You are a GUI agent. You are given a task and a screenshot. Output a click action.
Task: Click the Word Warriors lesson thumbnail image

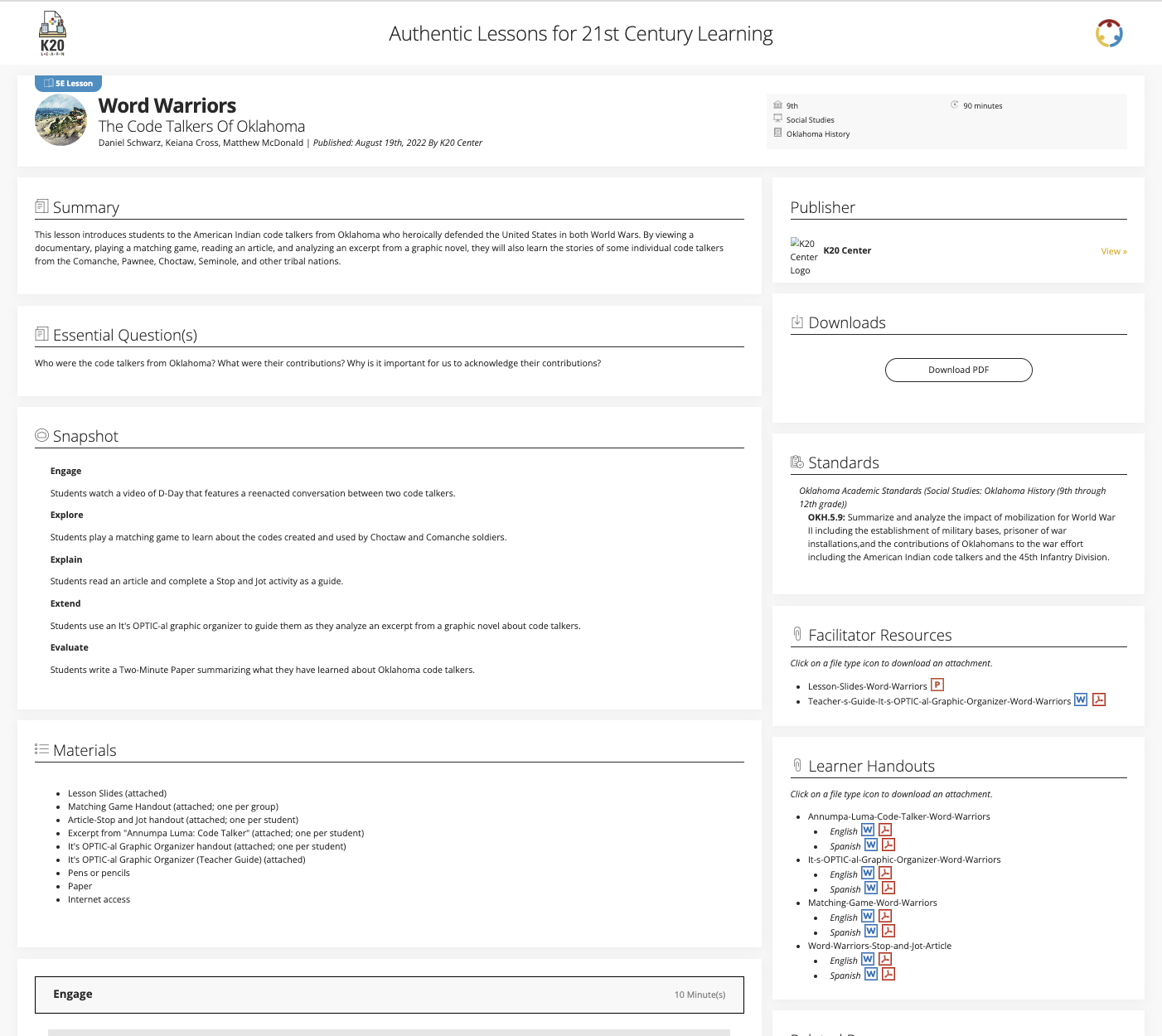click(61, 120)
